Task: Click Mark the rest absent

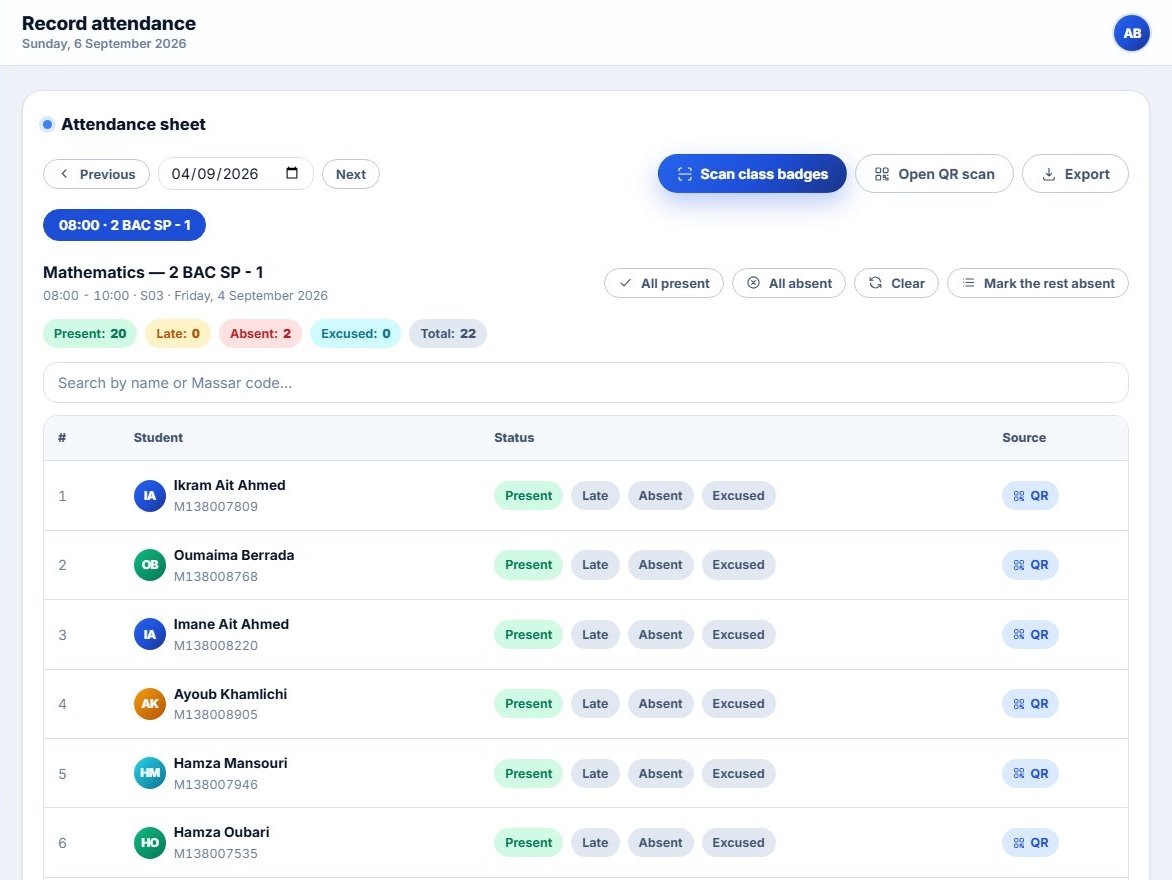Action: pyautogui.click(x=1037, y=283)
